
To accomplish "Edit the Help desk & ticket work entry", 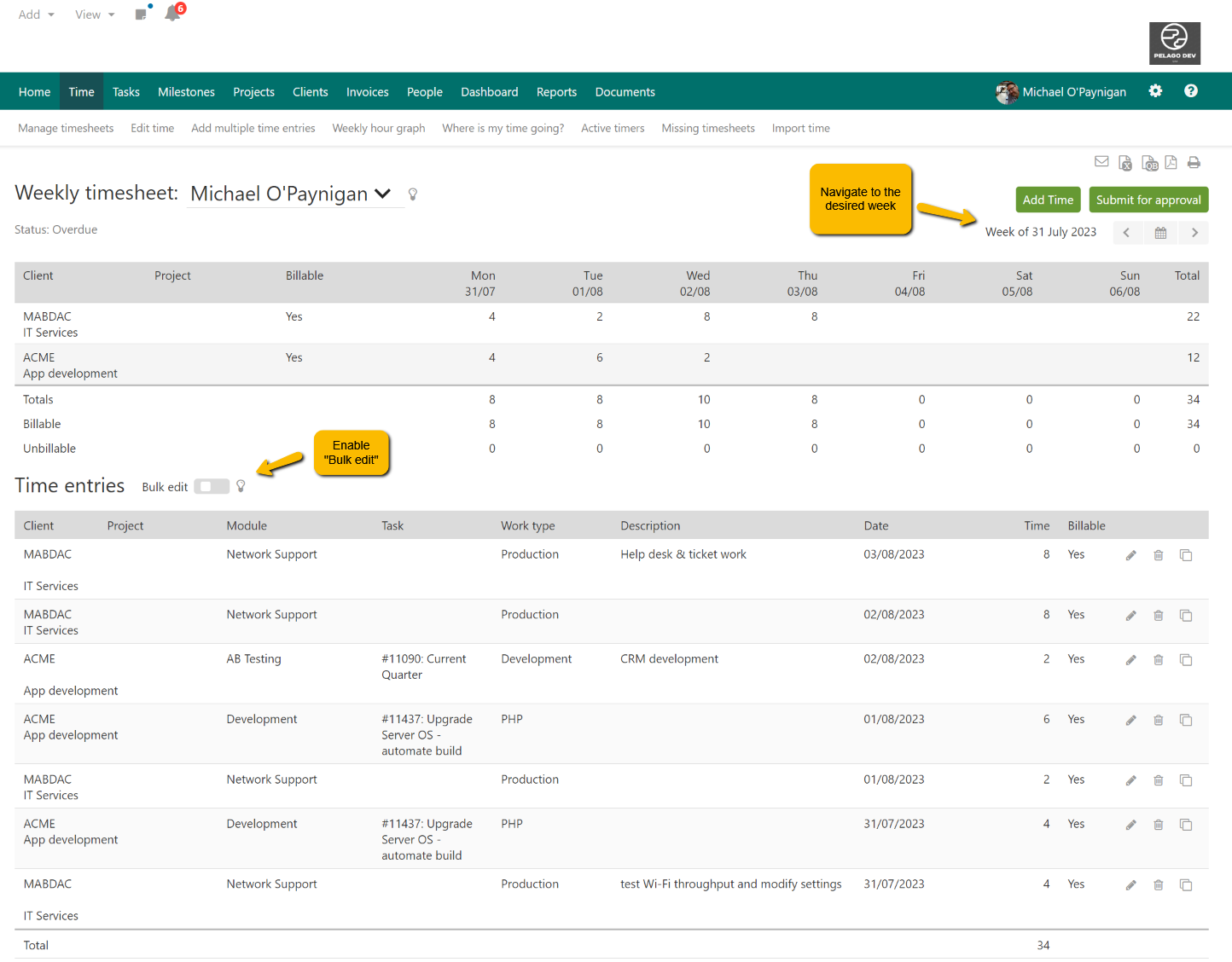I will pos(1130,554).
